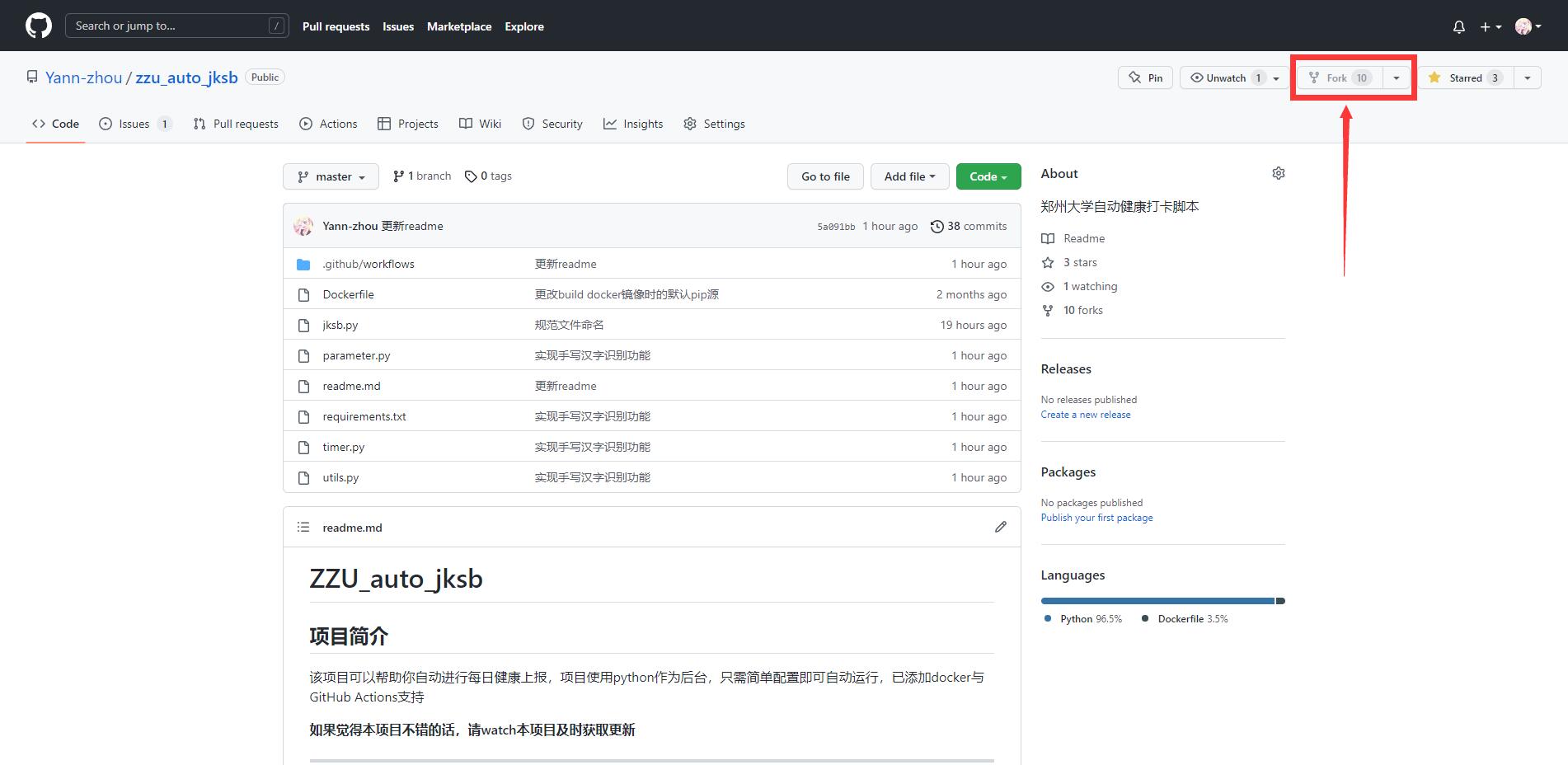This screenshot has width=1568, height=765.
Task: Open the Dockerfile 3.5% language link
Action: (1185, 619)
